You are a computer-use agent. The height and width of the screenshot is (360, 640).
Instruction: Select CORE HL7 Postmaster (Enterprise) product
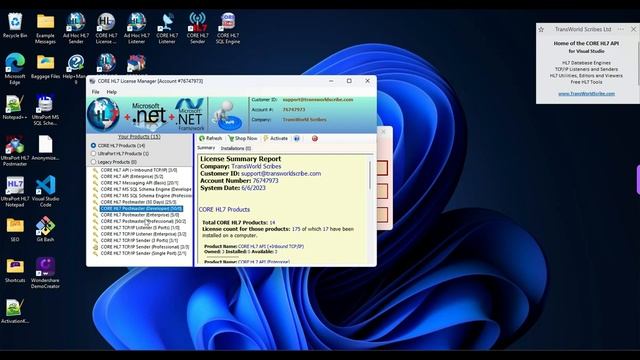pyautogui.click(x=140, y=215)
